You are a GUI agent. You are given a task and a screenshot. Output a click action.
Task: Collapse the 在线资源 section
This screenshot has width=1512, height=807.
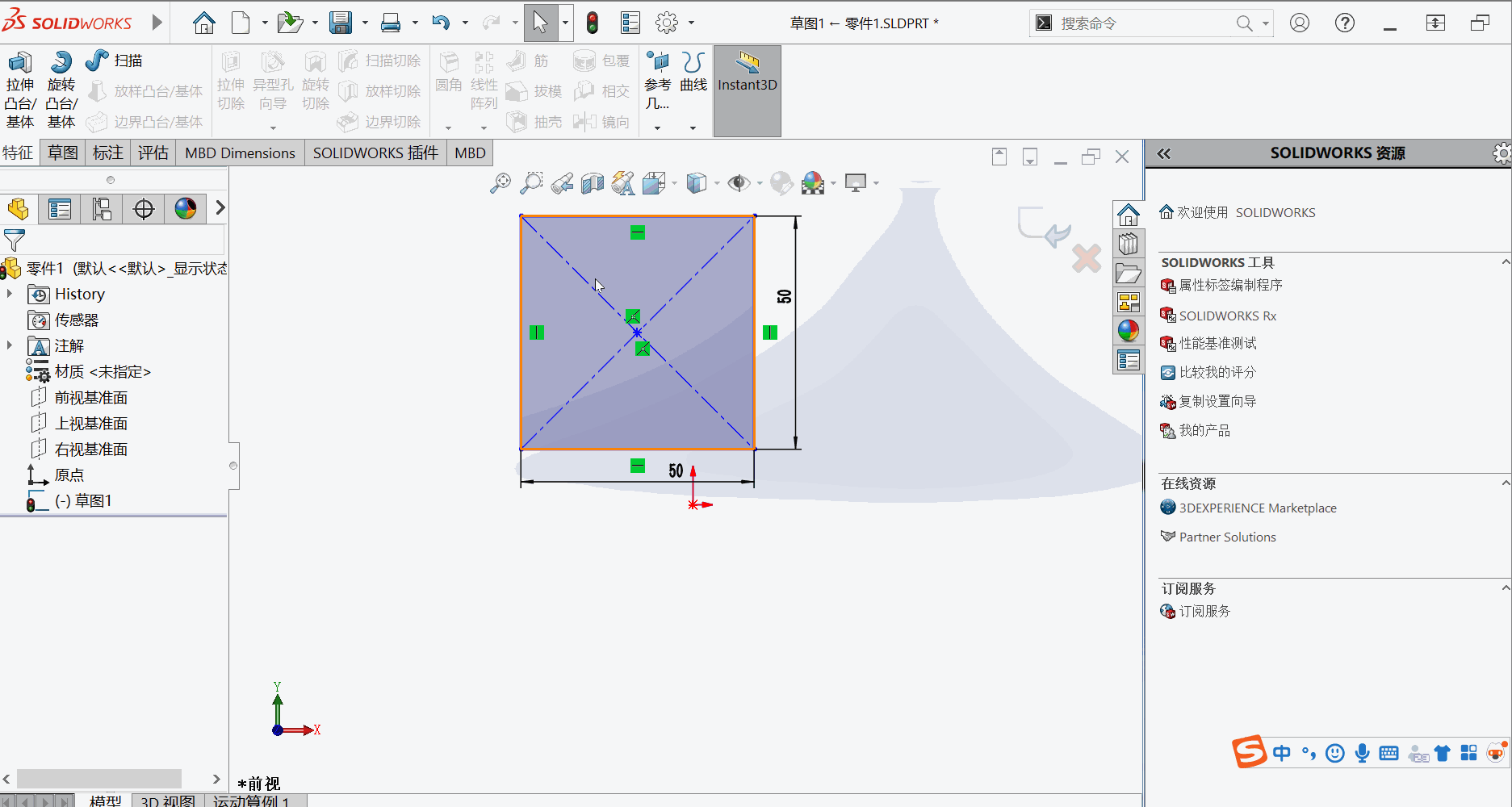click(x=1506, y=483)
